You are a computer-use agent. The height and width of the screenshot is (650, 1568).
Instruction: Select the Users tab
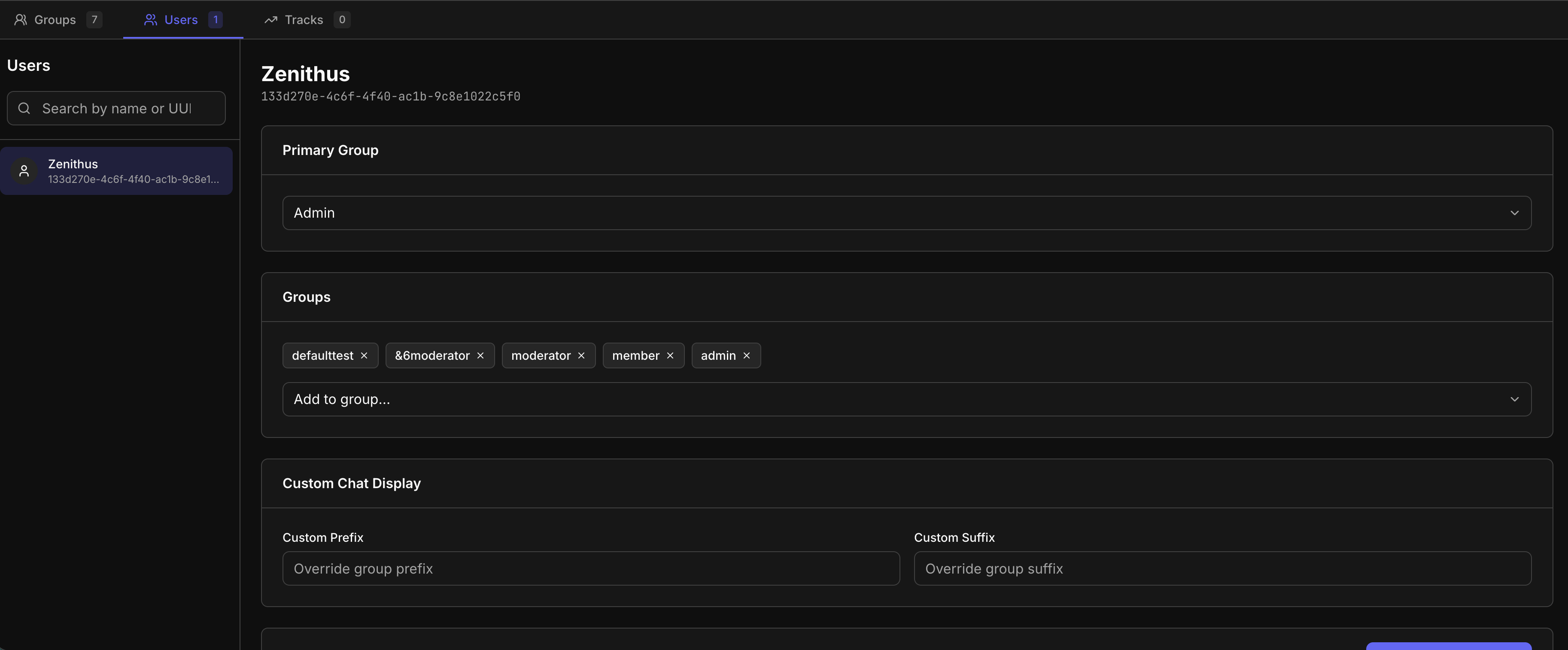click(181, 20)
